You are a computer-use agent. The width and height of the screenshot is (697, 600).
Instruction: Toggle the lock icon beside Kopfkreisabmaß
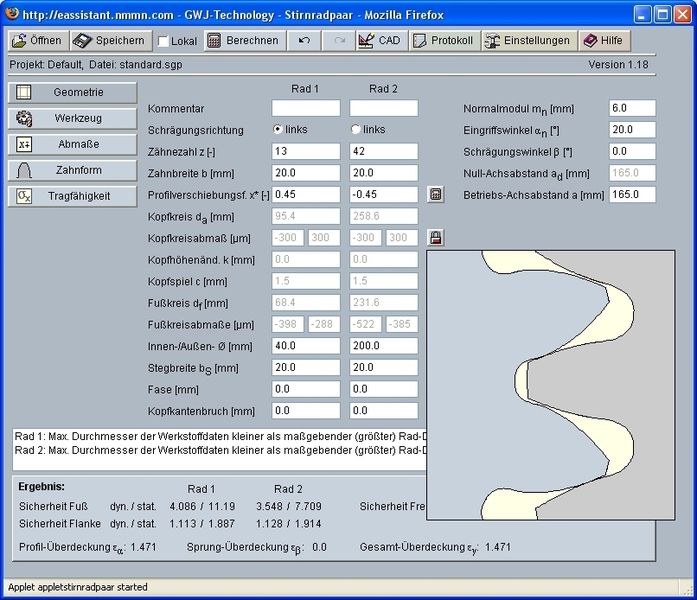[435, 237]
